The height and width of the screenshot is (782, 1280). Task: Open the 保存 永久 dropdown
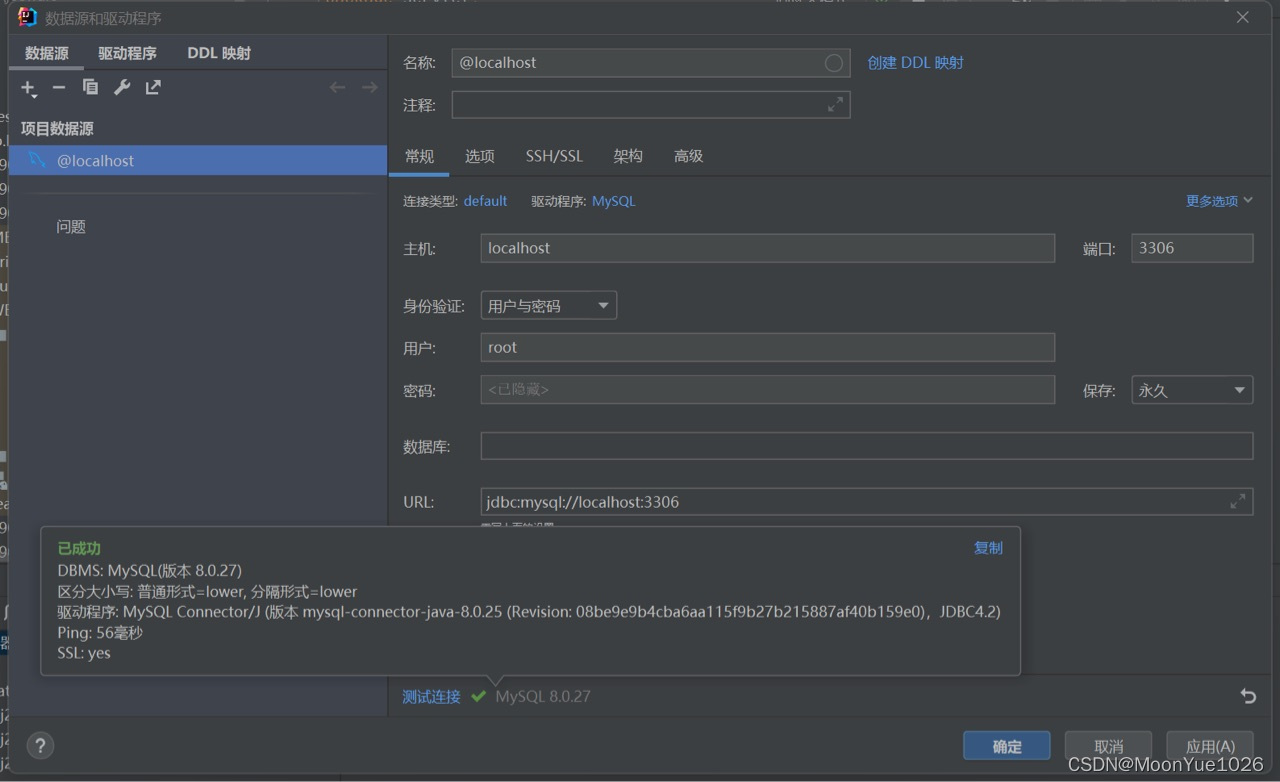[x=1192, y=390]
